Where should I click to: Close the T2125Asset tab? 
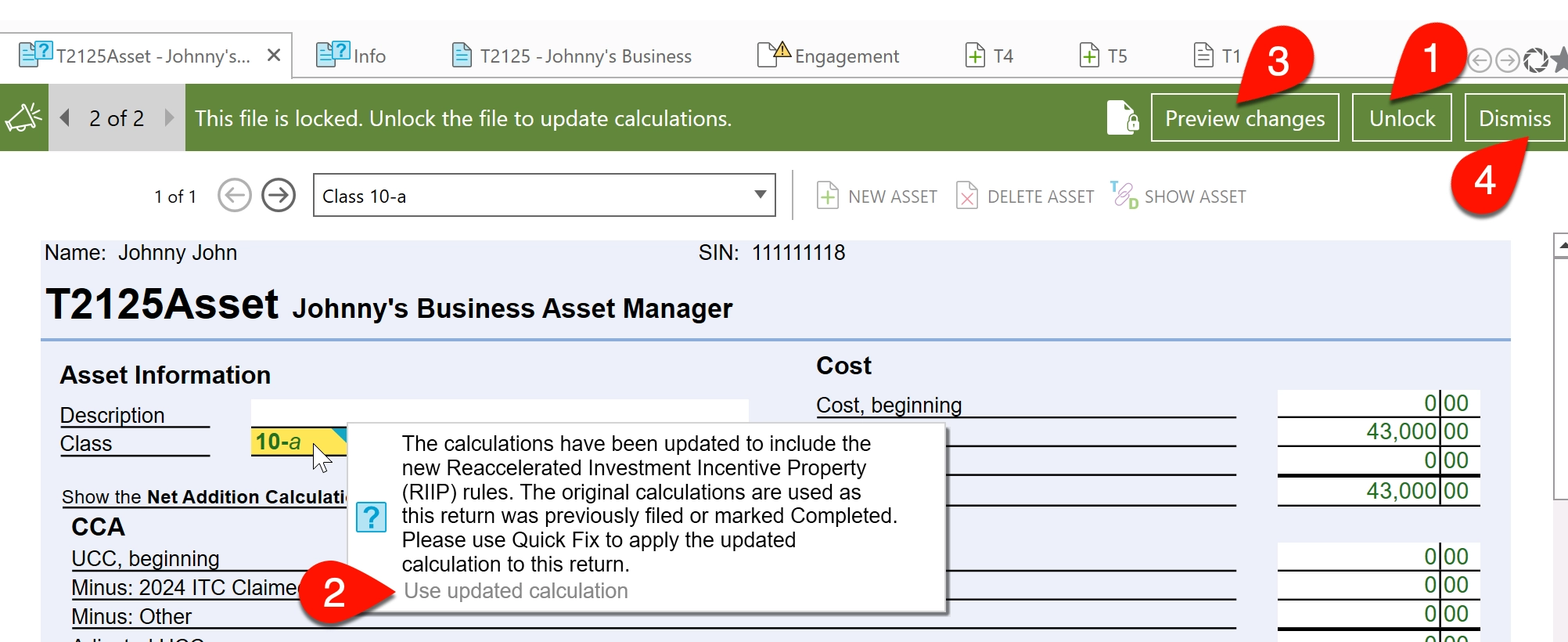[274, 56]
